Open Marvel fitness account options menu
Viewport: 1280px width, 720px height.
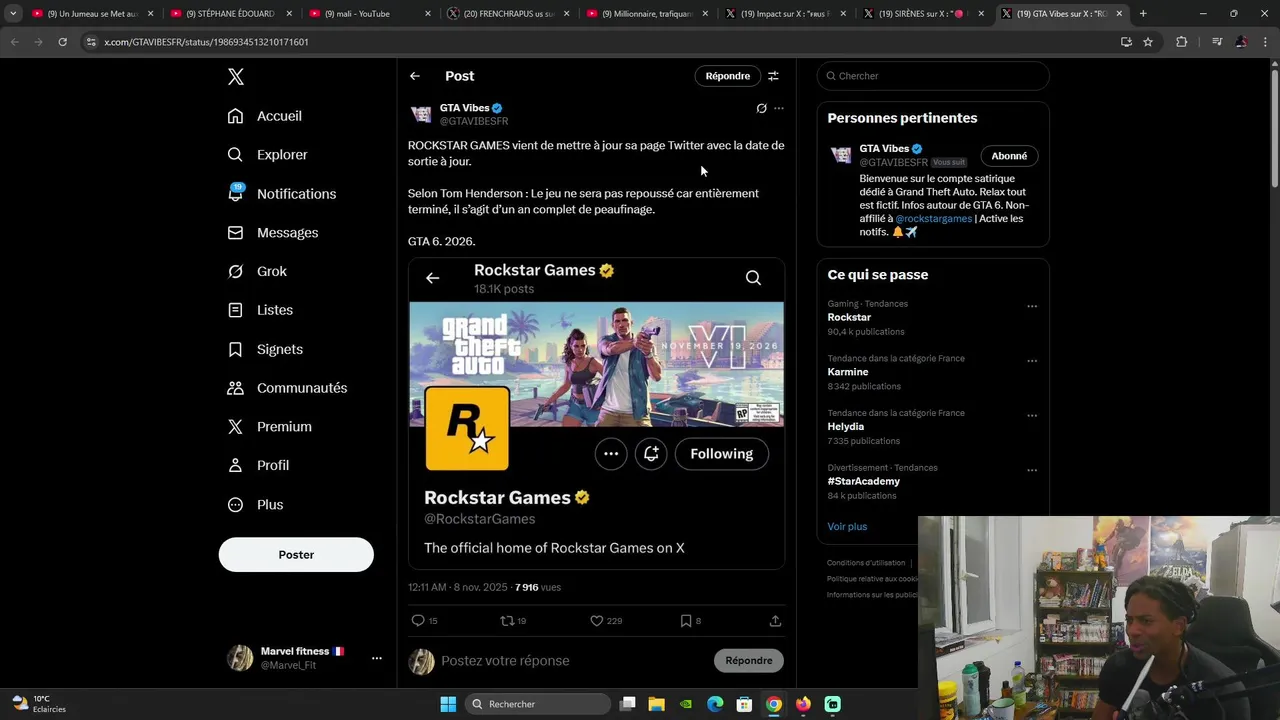point(376,658)
